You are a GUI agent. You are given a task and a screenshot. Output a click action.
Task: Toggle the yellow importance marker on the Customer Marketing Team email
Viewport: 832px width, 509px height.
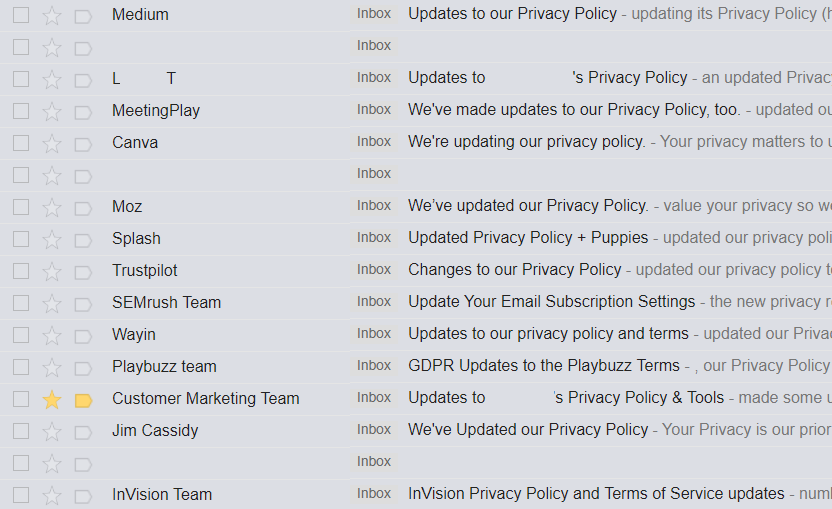[x=83, y=400]
